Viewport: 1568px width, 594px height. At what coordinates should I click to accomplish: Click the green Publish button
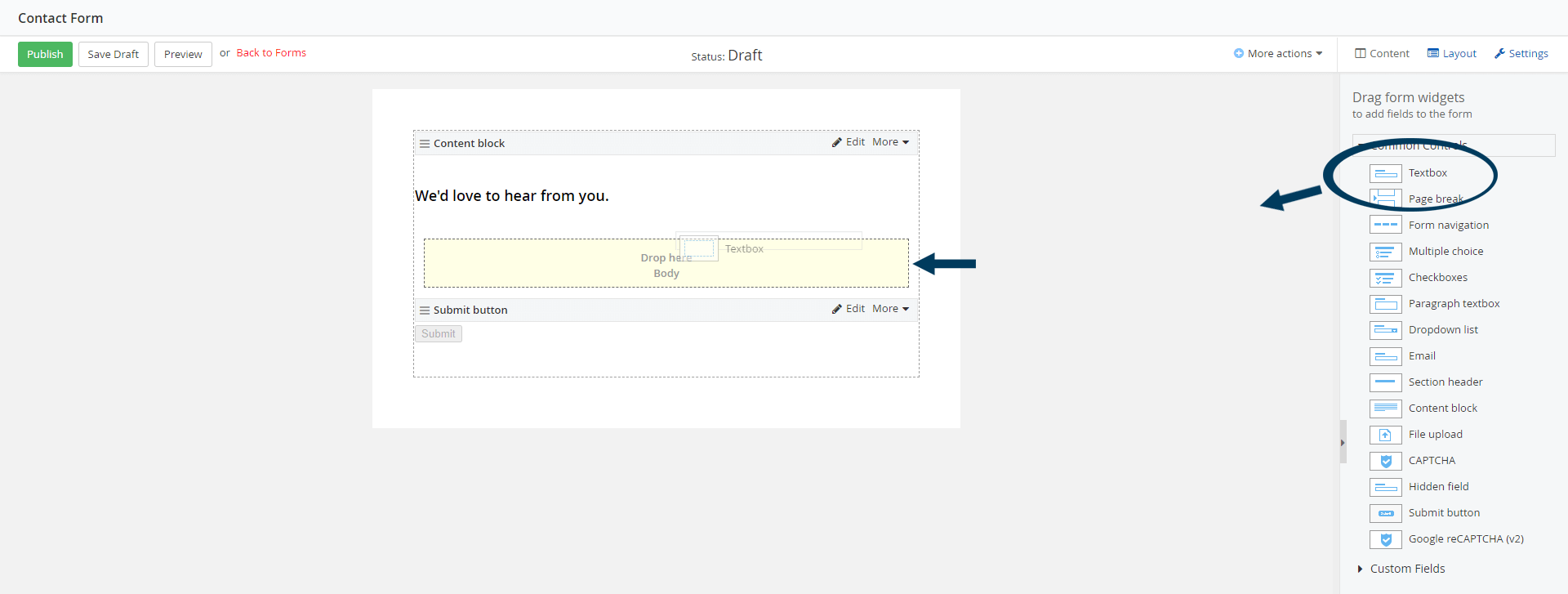[x=45, y=54]
